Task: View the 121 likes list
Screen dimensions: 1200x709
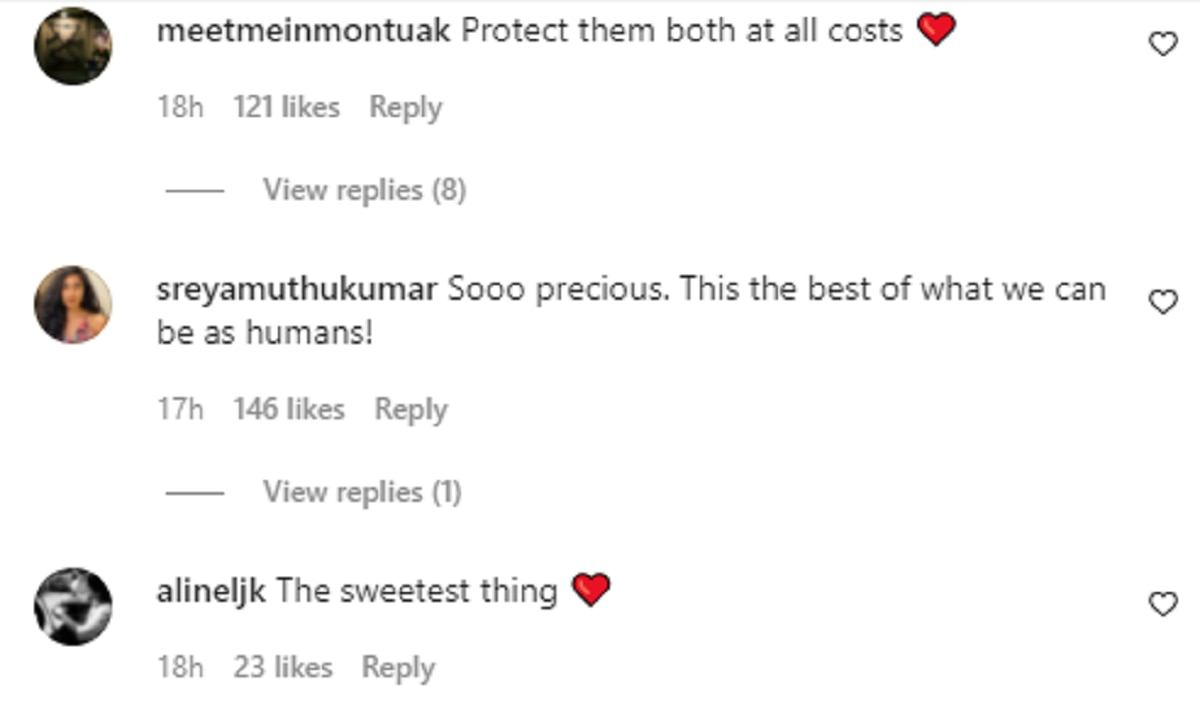Action: point(286,107)
